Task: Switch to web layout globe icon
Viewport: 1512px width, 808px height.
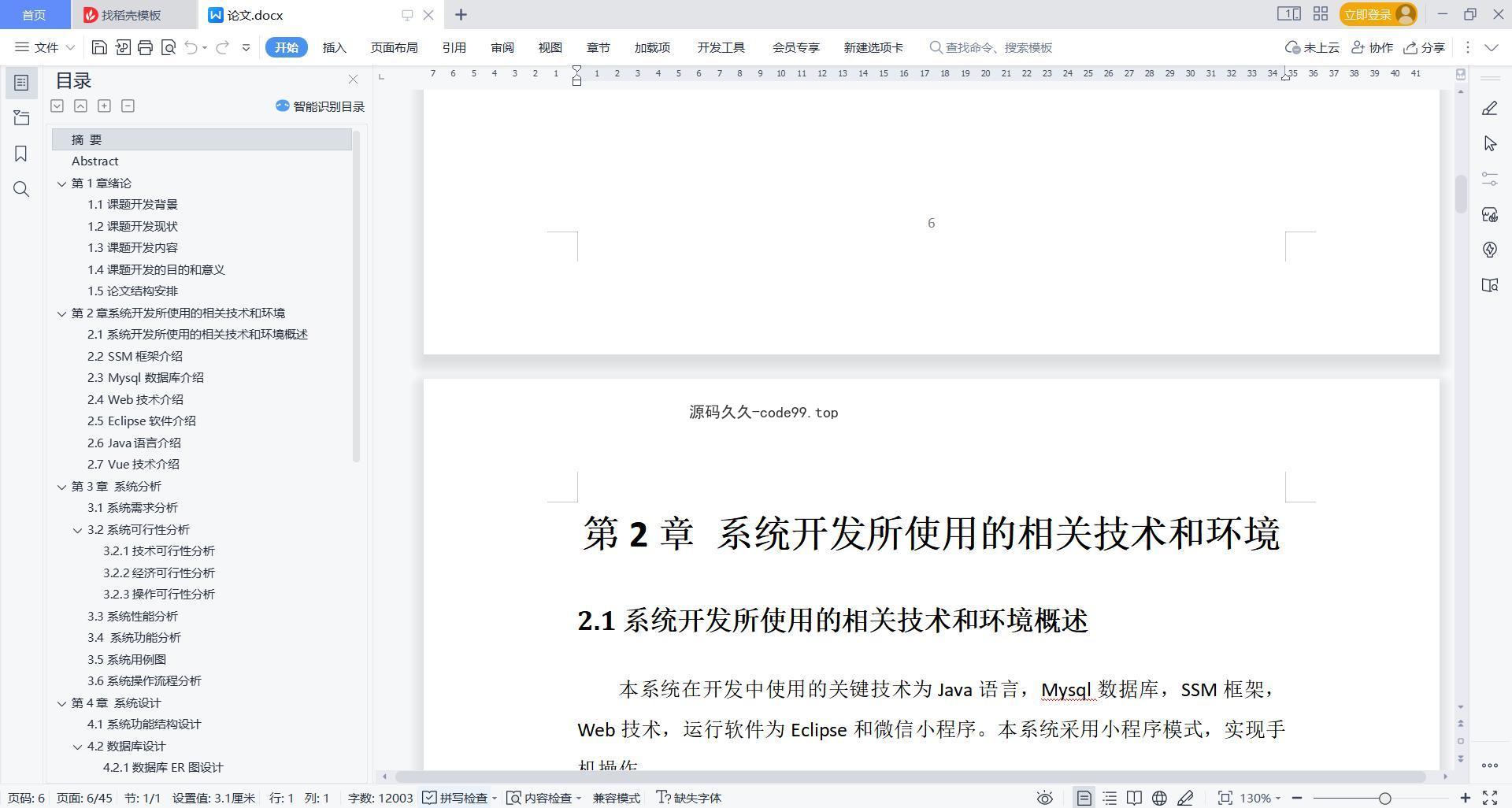Action: (x=1159, y=798)
